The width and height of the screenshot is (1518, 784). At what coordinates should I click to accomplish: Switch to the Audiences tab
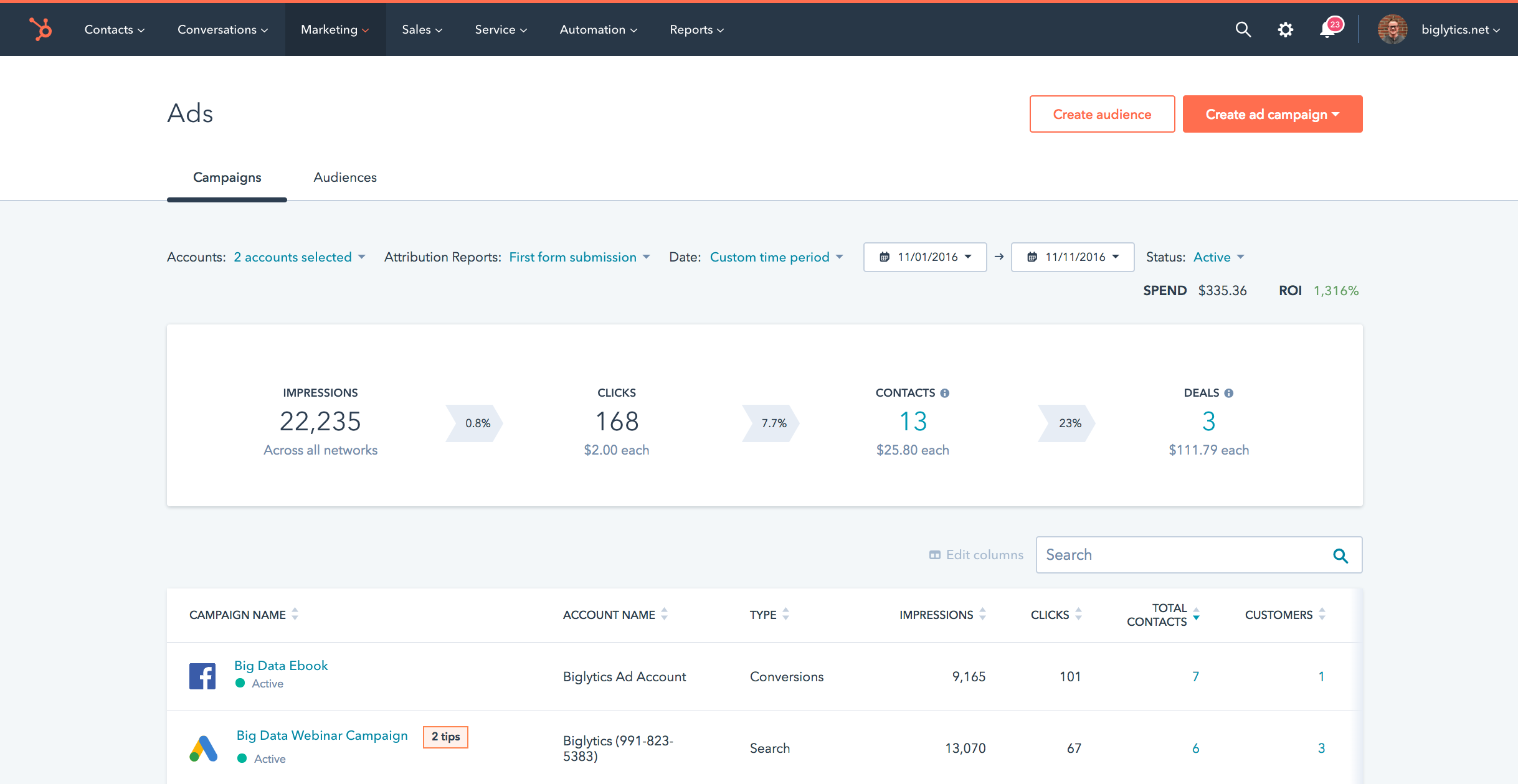coord(343,177)
